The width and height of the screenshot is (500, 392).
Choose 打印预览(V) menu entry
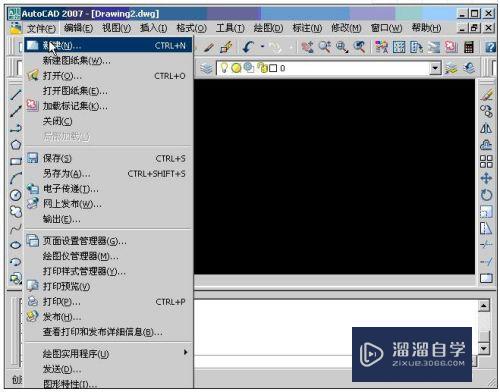pos(108,286)
